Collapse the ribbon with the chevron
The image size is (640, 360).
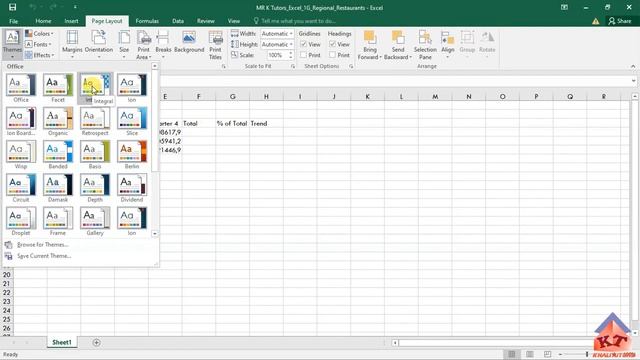tap(633, 66)
